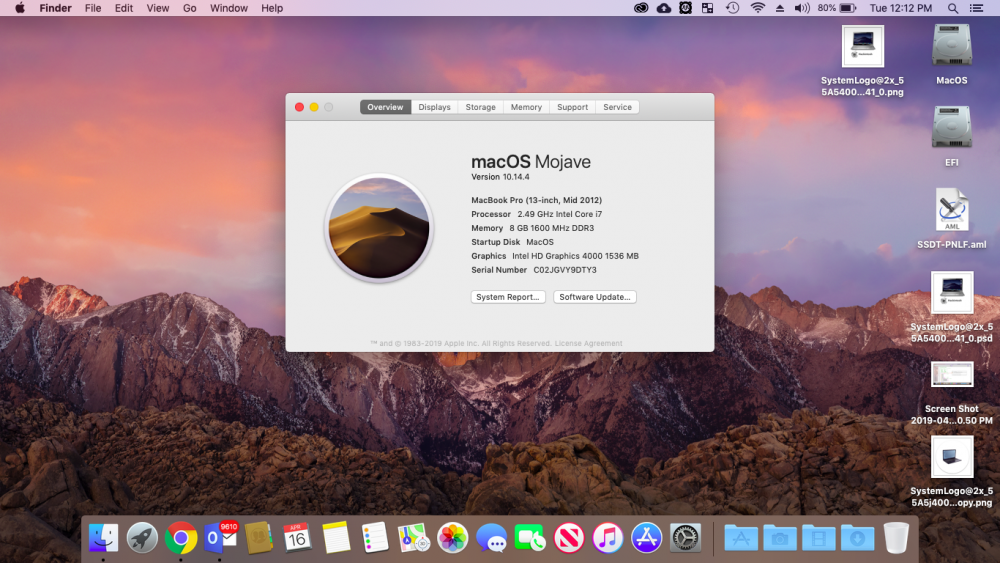Select the Memory tab

(526, 107)
